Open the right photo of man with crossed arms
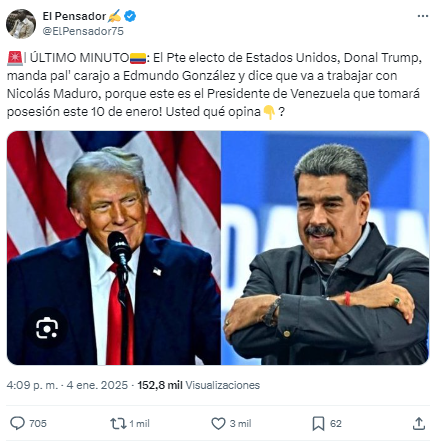 tap(325, 248)
